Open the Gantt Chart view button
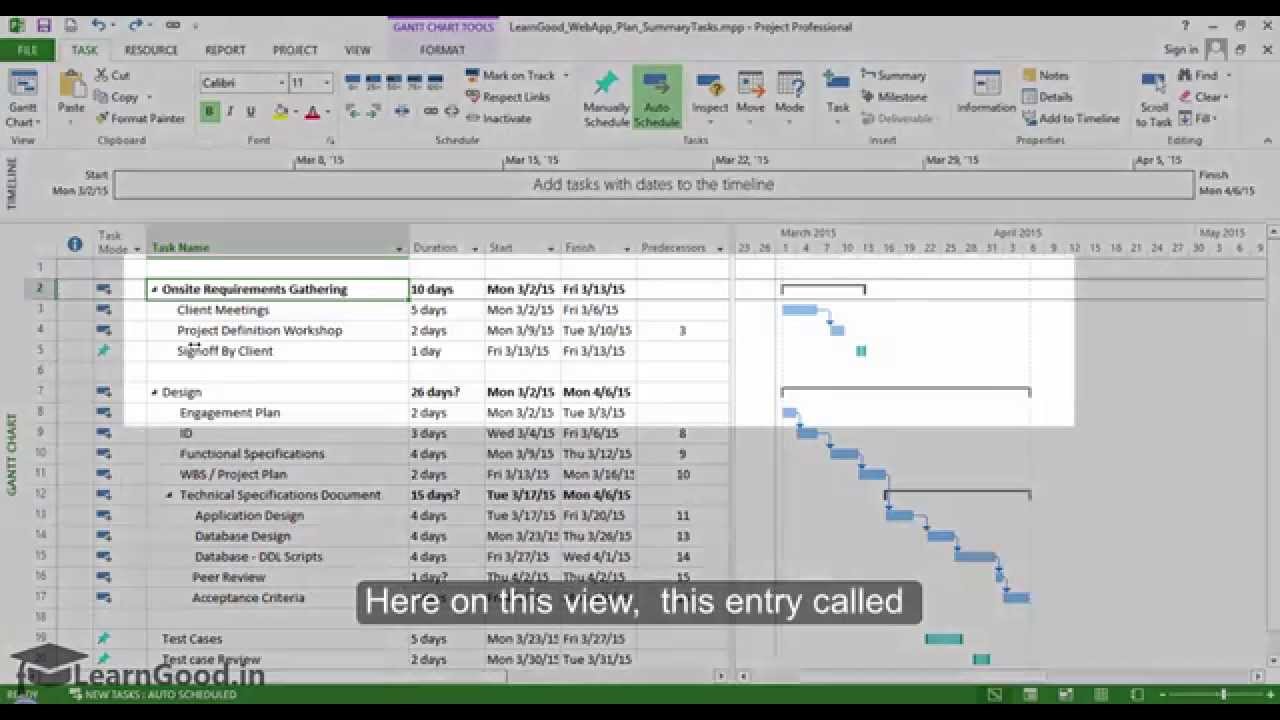Image resolution: width=1280 pixels, height=720 pixels. click(x=22, y=99)
